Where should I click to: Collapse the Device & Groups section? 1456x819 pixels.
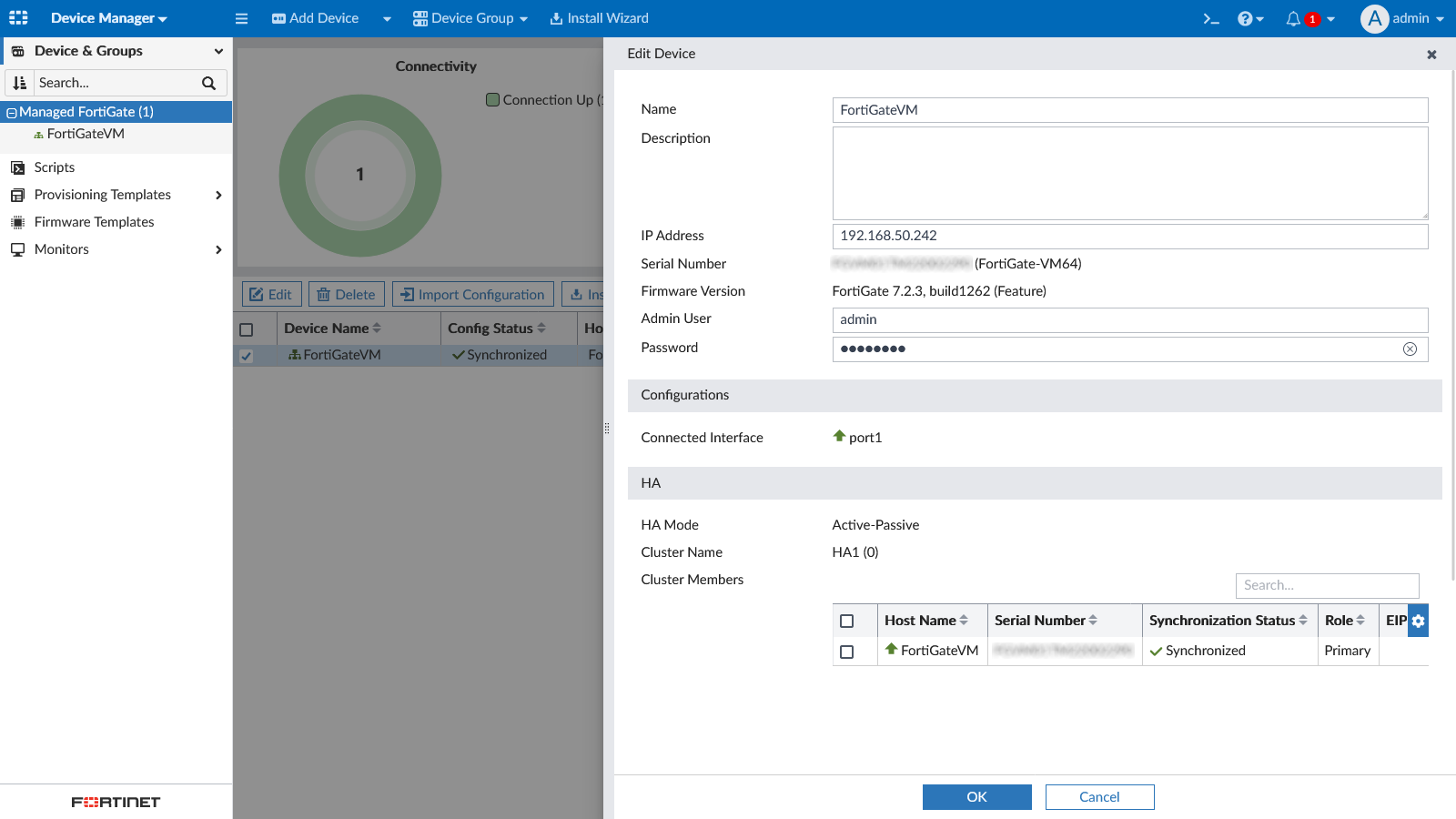(x=217, y=51)
